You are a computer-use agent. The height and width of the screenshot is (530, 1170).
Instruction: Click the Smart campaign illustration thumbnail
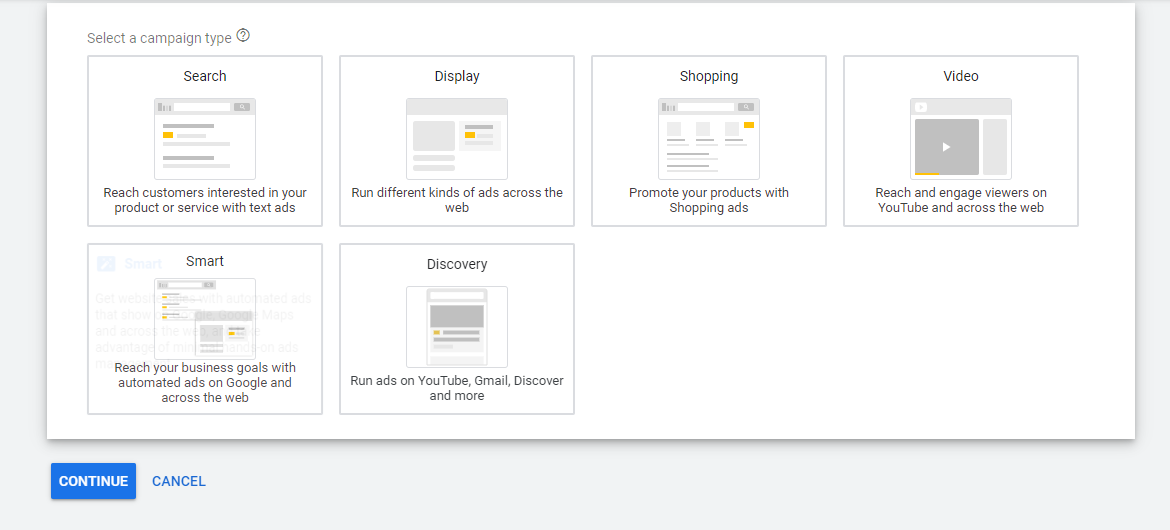click(205, 319)
